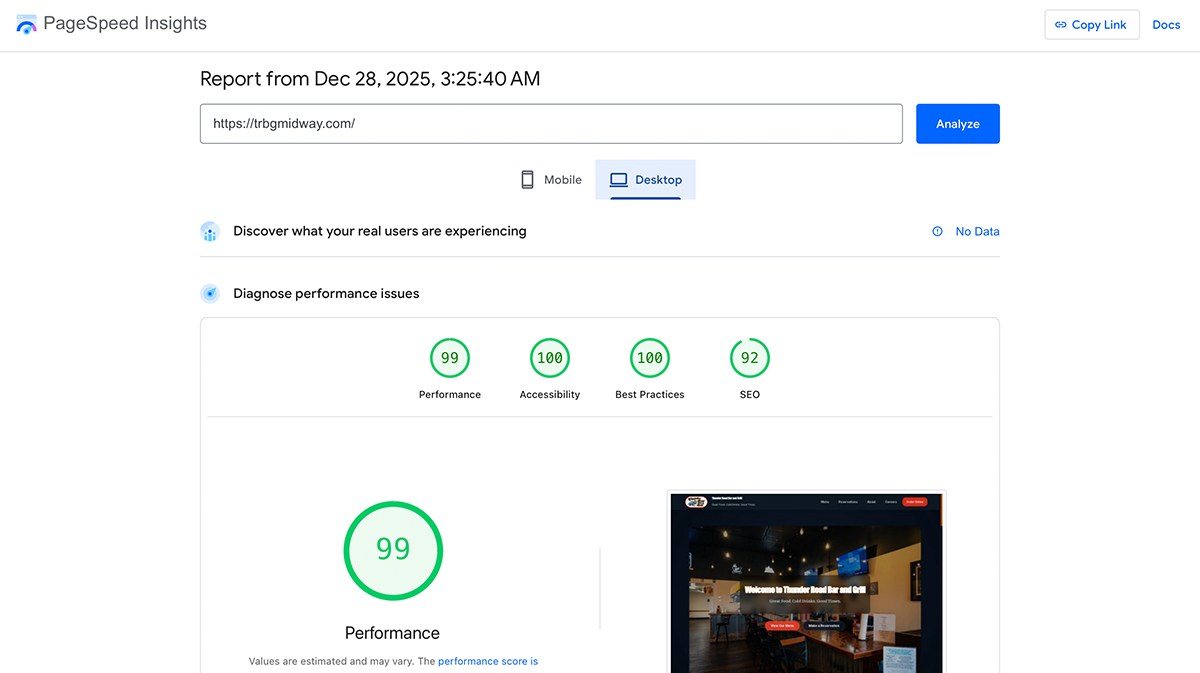This screenshot has width=1200, height=673.
Task: Click the chain-link icon on Copy Link button
Action: pos(1063,24)
